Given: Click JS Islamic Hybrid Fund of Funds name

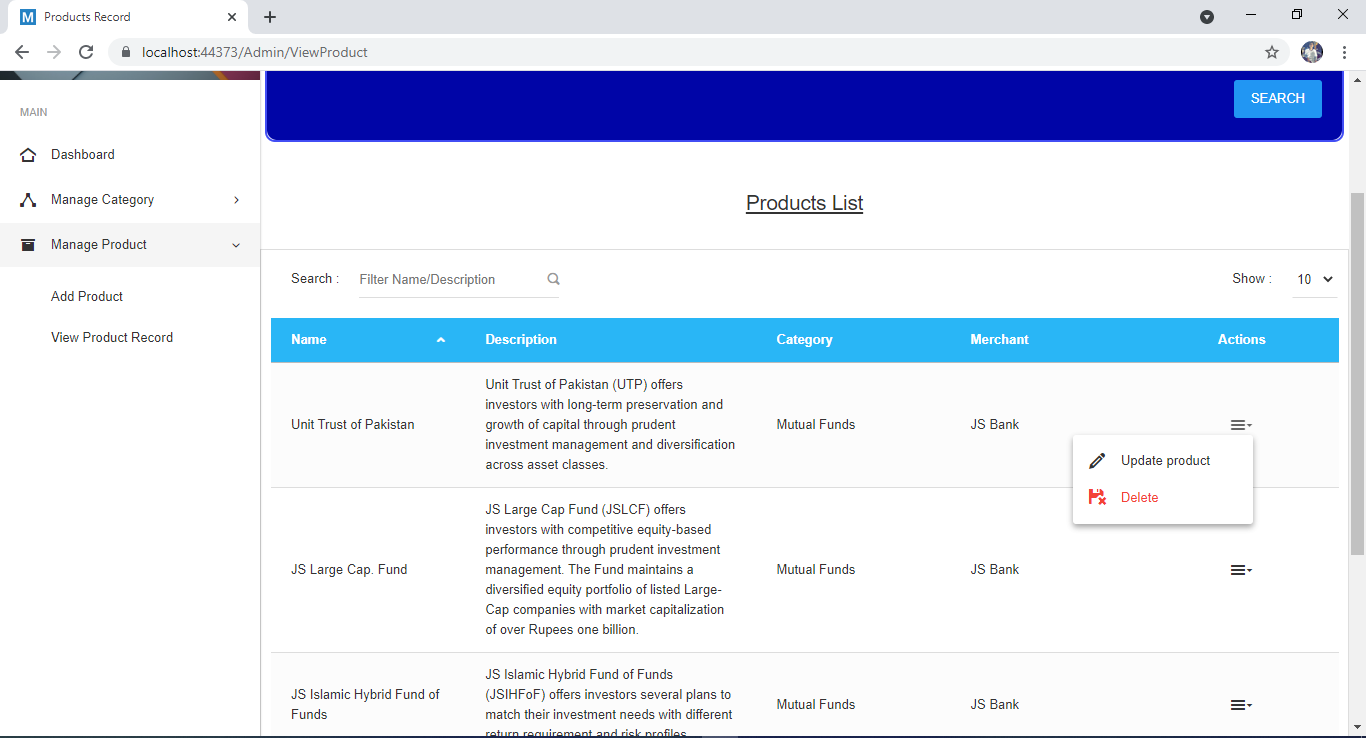Looking at the screenshot, I should click(x=365, y=705).
